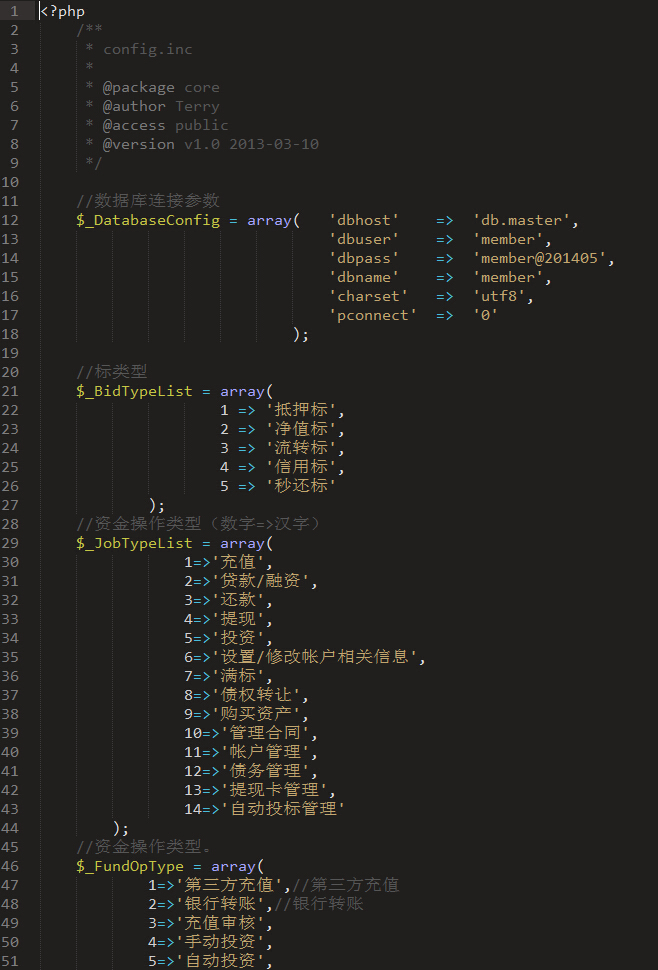The height and width of the screenshot is (970, 658).
Task: Click line number 10 in the gutter
Action: (x=11, y=182)
